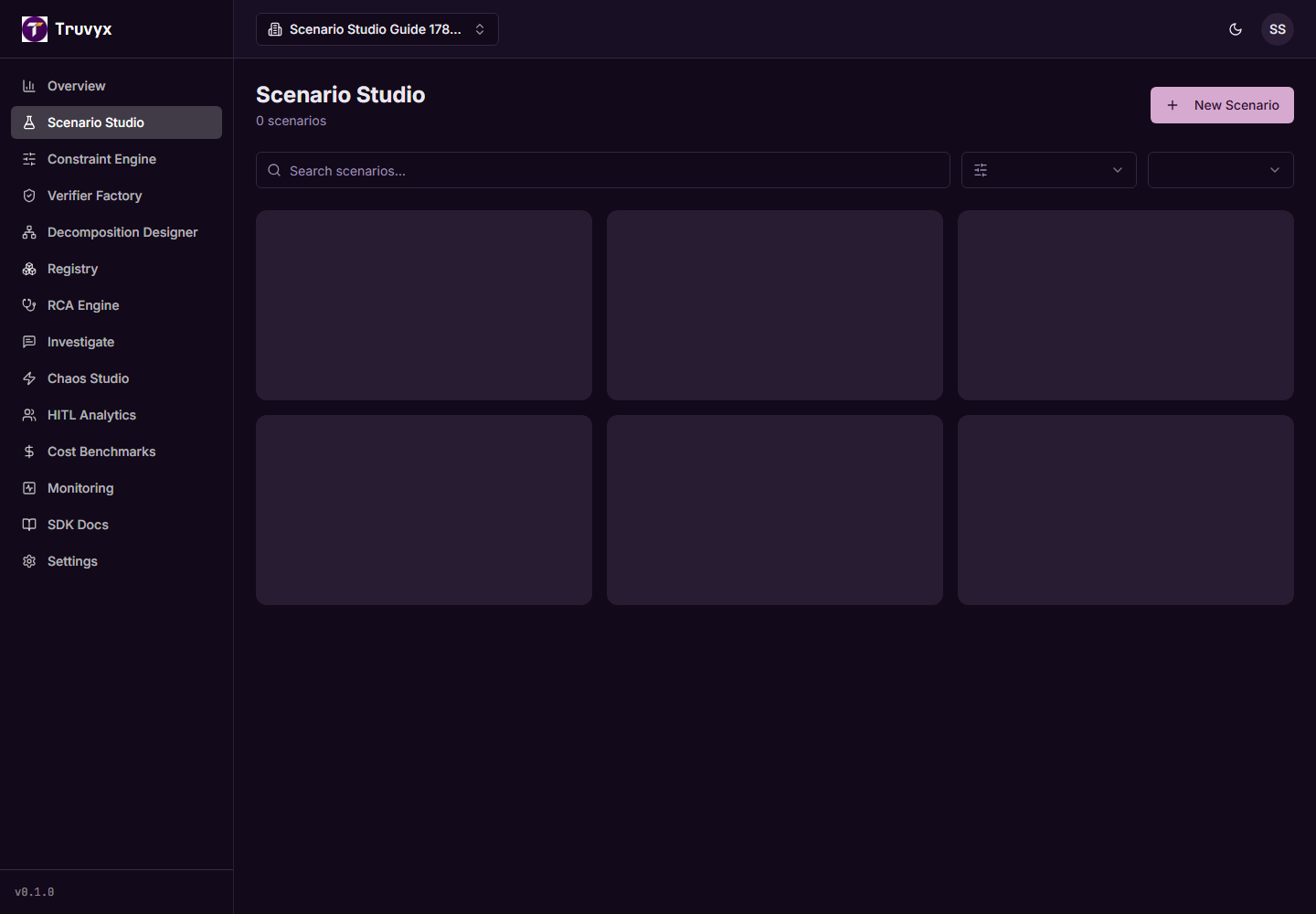Click the search magnifier icon
1316x914 pixels.
(x=274, y=170)
